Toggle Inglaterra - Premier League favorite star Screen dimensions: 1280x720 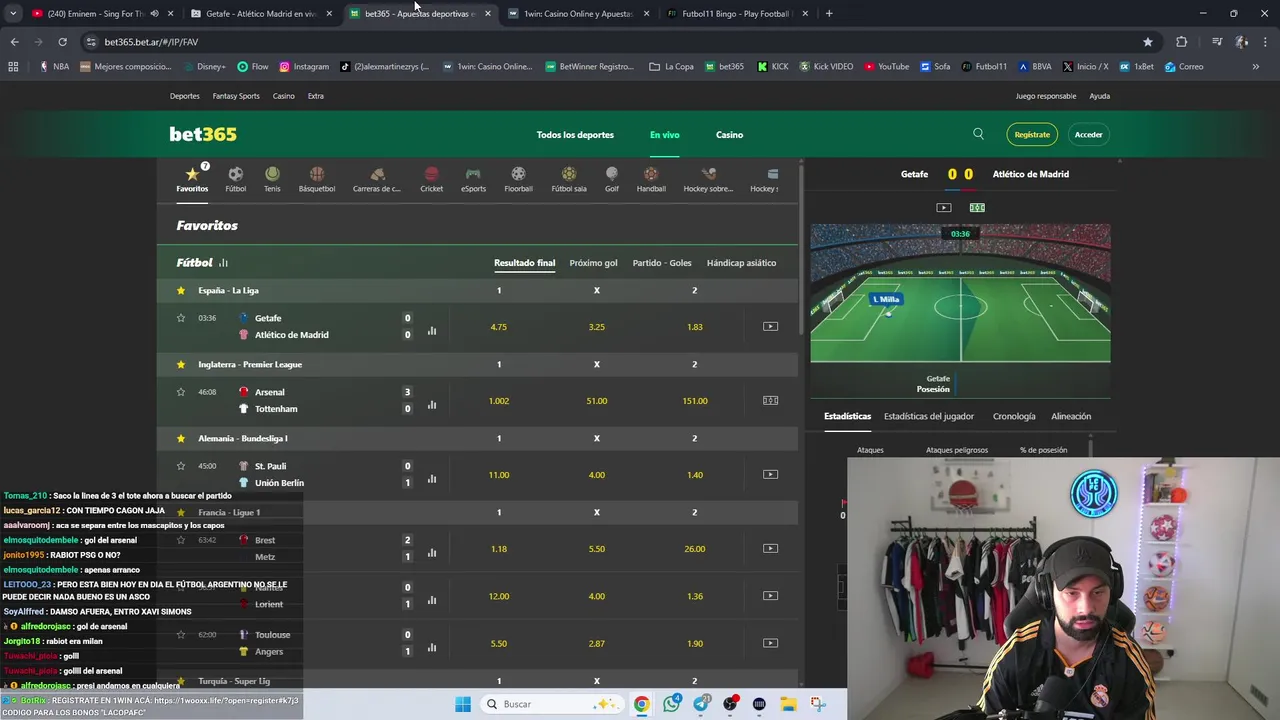tap(181, 364)
